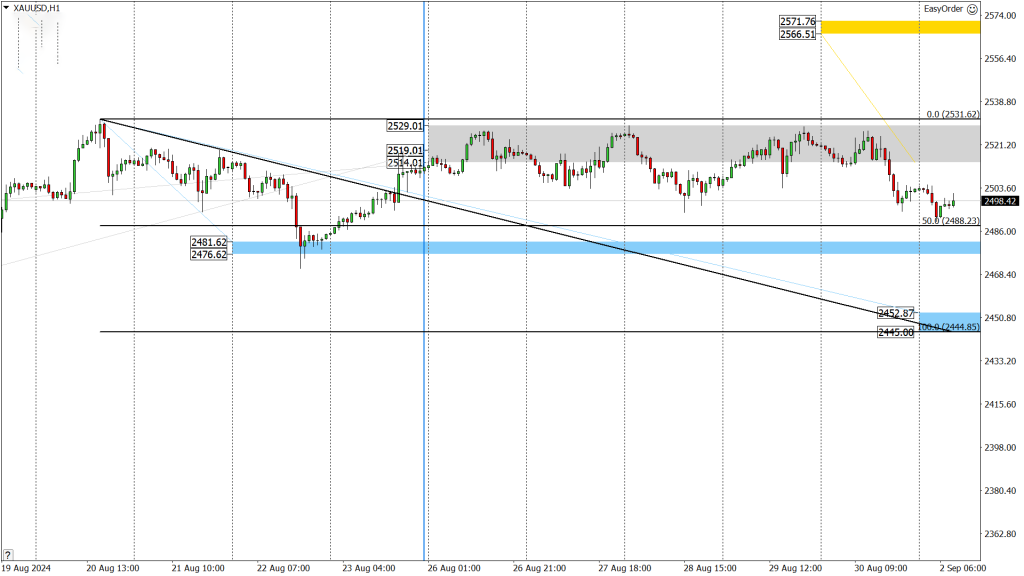Select the Fibonacci 50.0 (2488.23) level label
The width and height of the screenshot is (1024, 576).
pyautogui.click(x=950, y=221)
